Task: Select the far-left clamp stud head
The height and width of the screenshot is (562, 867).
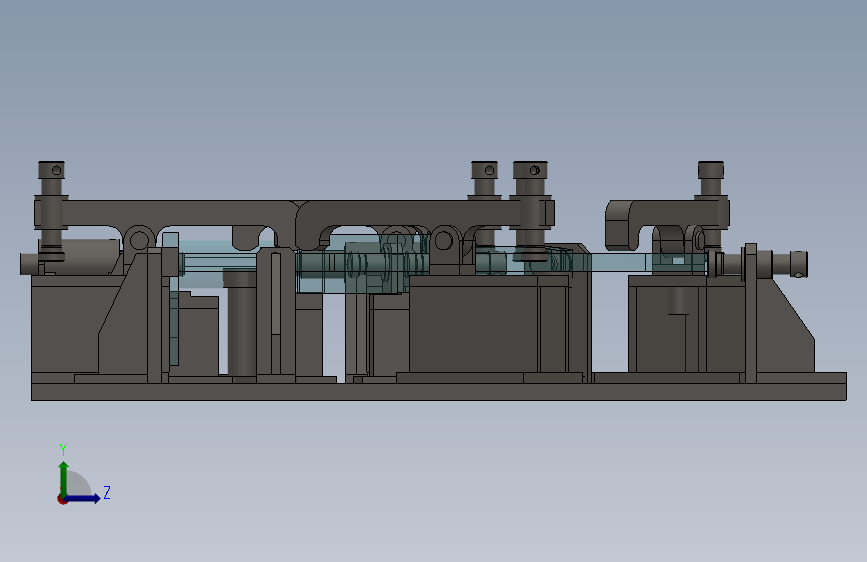Action: (x=51, y=170)
